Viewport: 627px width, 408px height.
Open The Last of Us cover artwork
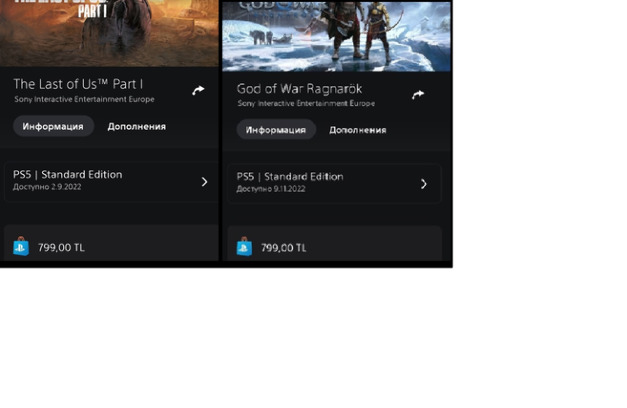point(109,33)
